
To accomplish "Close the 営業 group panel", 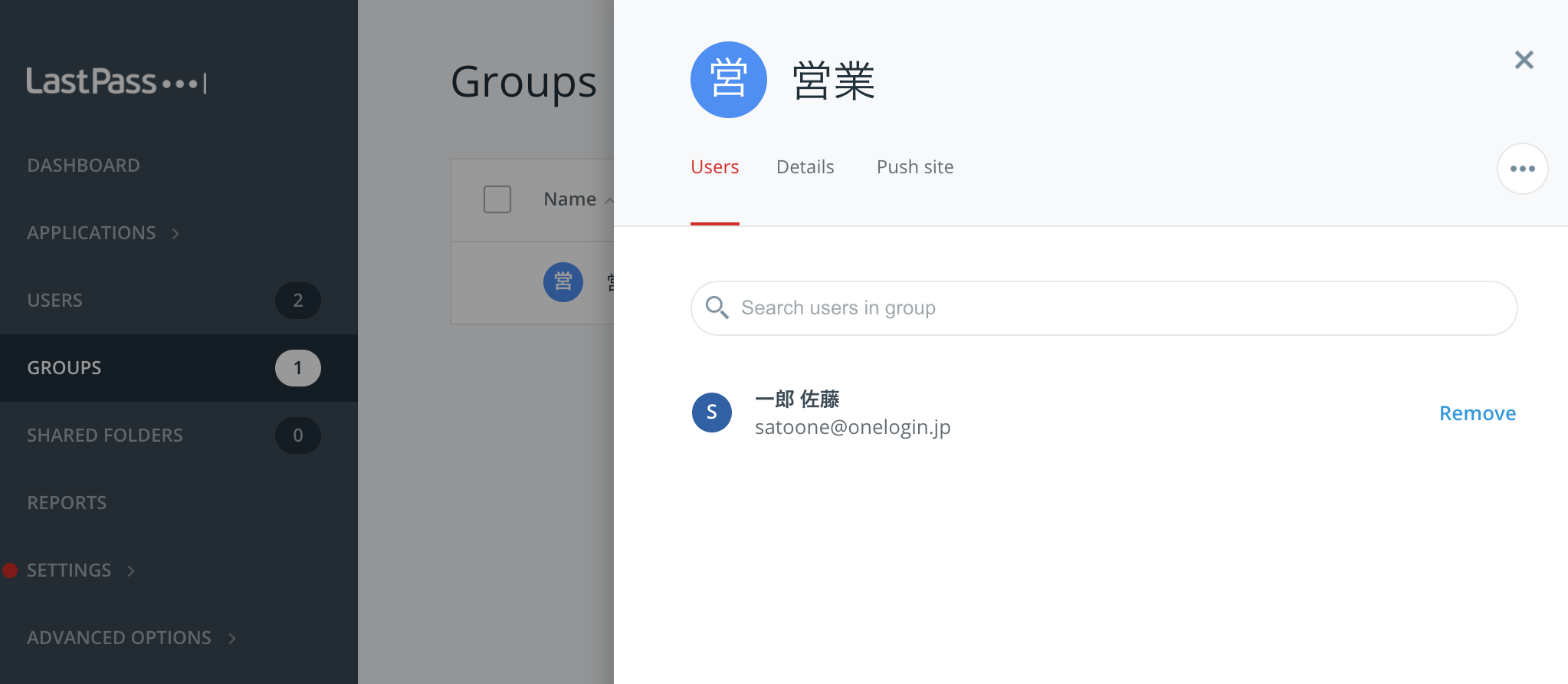I will (x=1524, y=60).
